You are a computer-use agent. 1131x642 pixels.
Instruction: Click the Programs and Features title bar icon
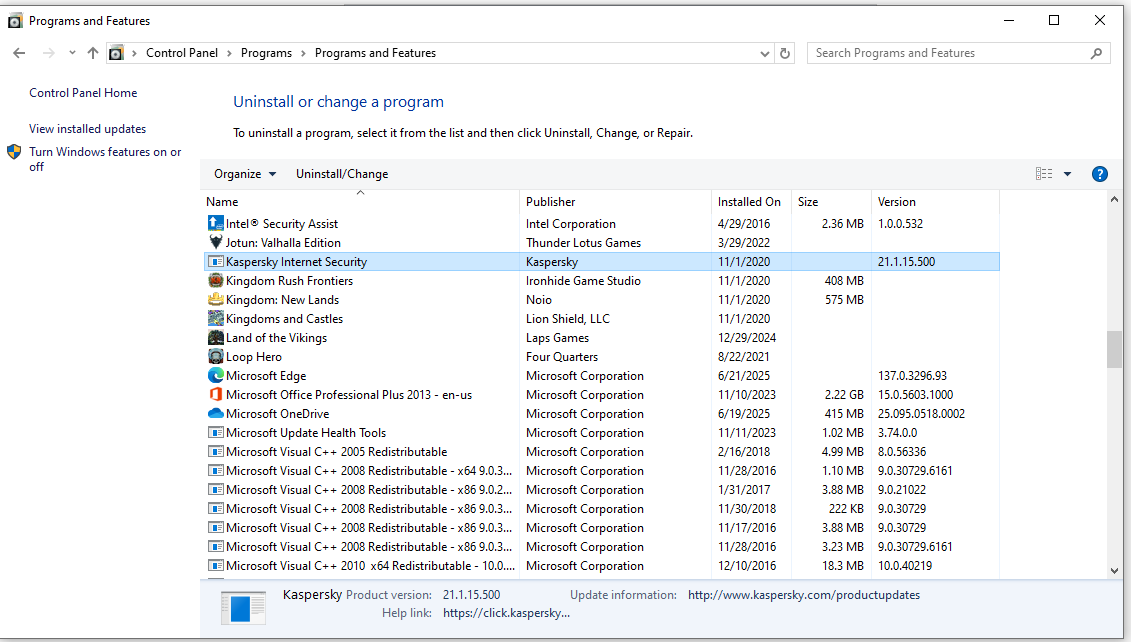14,21
